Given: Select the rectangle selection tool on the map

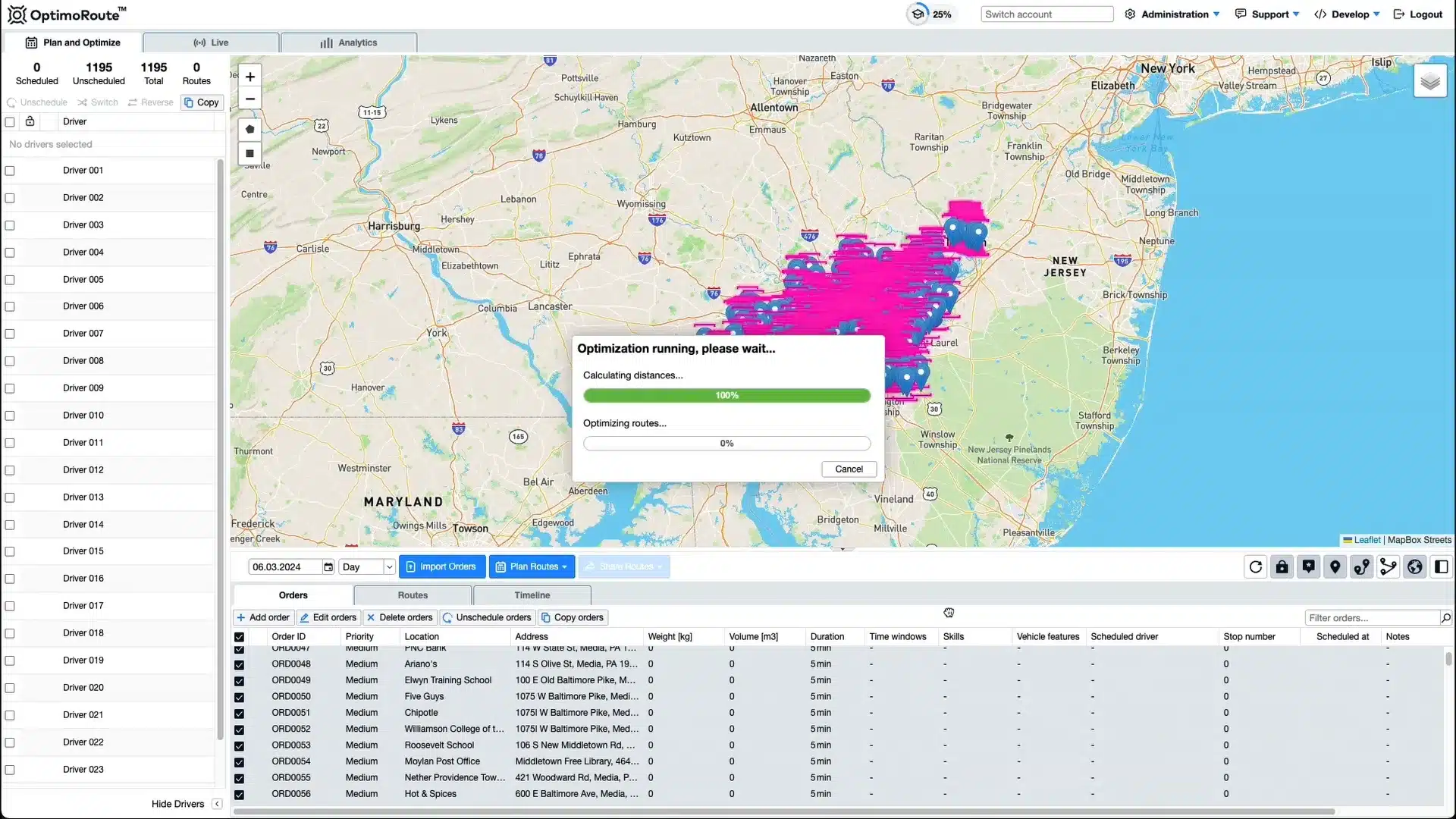Looking at the screenshot, I should (250, 153).
